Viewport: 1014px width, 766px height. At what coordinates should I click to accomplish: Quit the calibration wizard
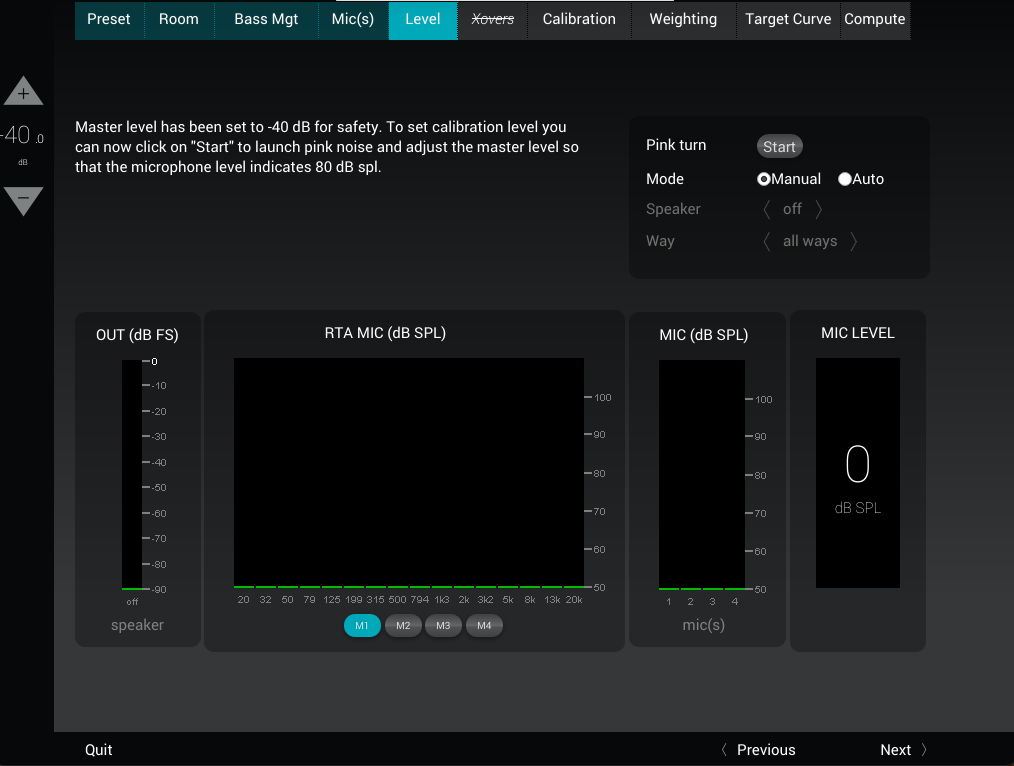click(x=99, y=750)
